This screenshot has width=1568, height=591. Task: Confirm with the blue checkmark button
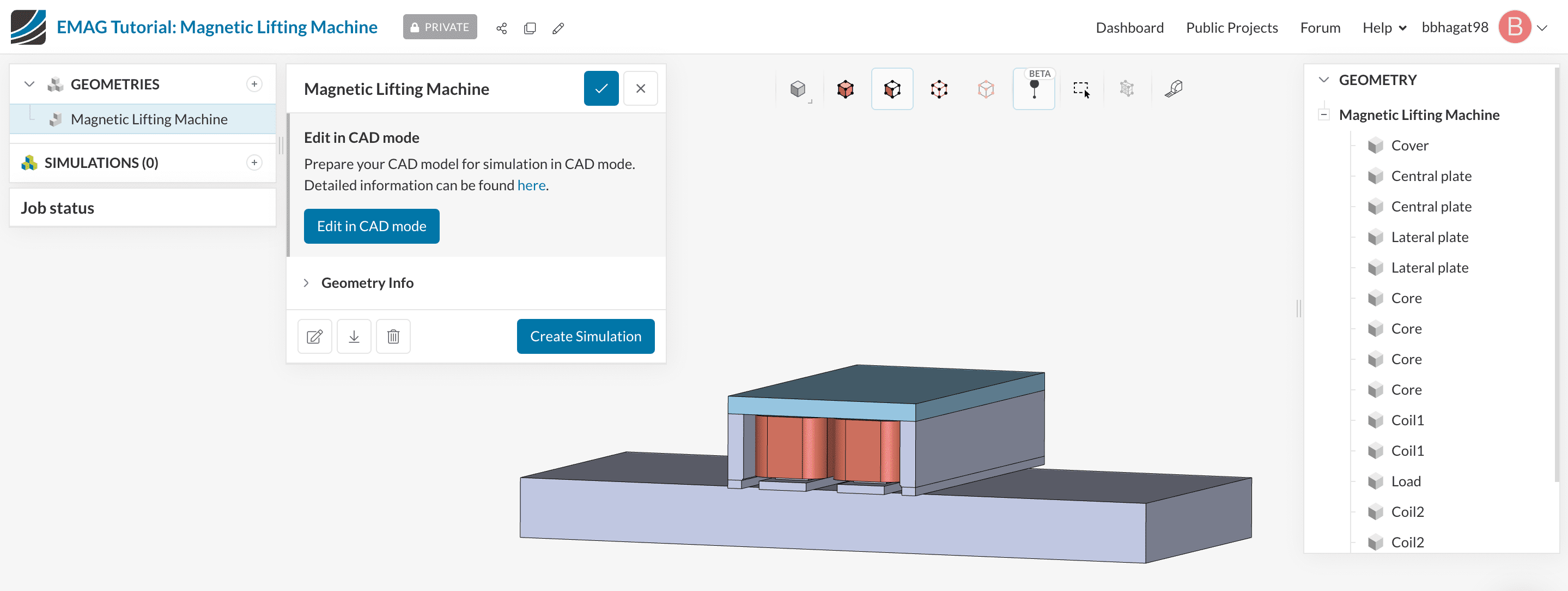(x=601, y=88)
